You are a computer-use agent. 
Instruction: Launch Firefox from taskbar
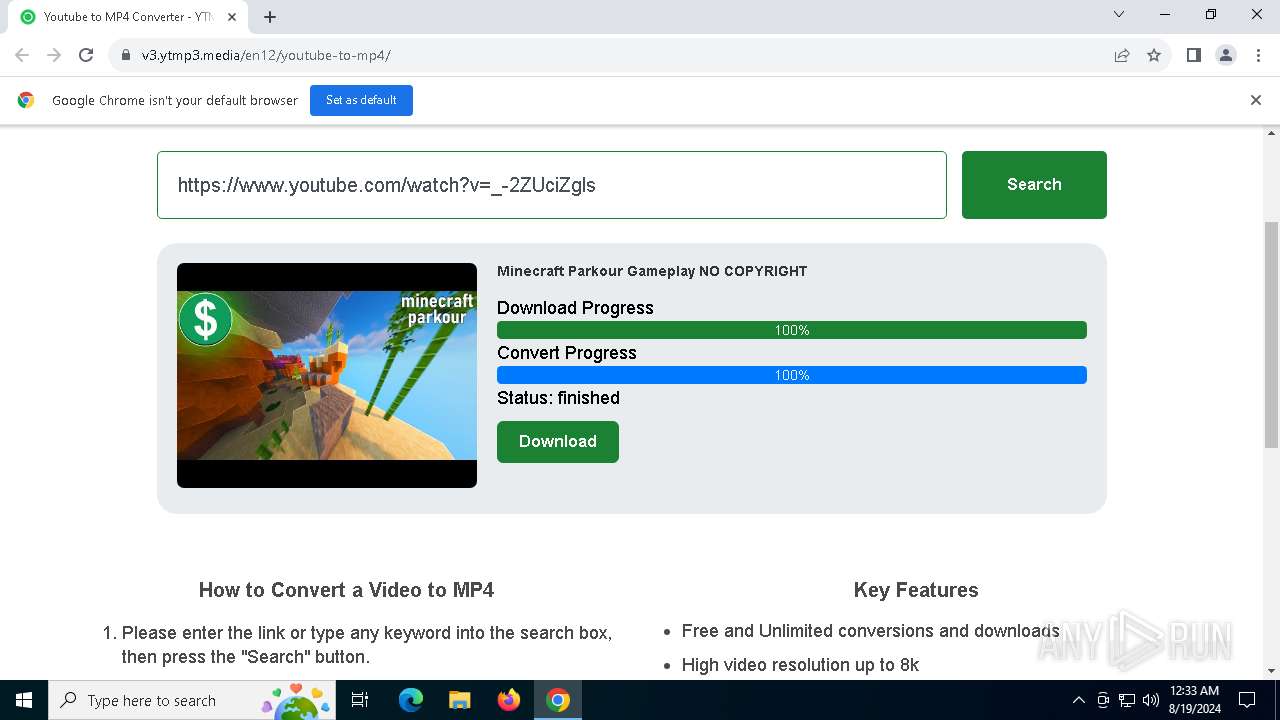(x=509, y=700)
